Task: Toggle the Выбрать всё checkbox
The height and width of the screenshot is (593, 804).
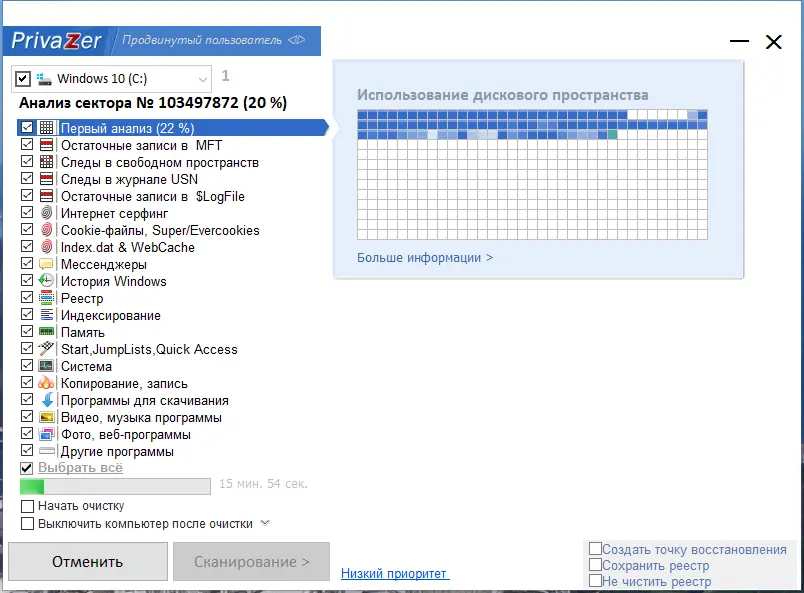Action: coord(27,468)
